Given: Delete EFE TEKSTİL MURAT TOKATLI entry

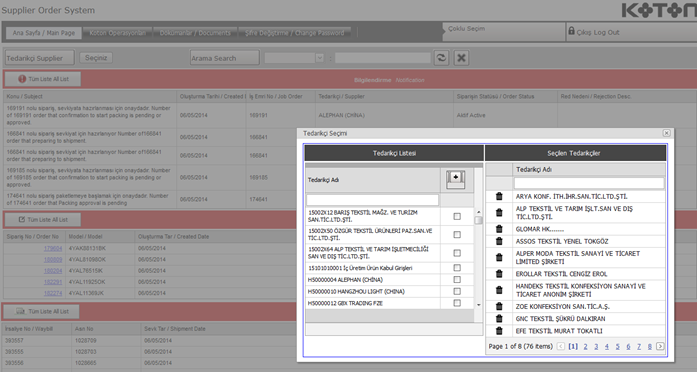Looking at the screenshot, I should pyautogui.click(x=499, y=331).
